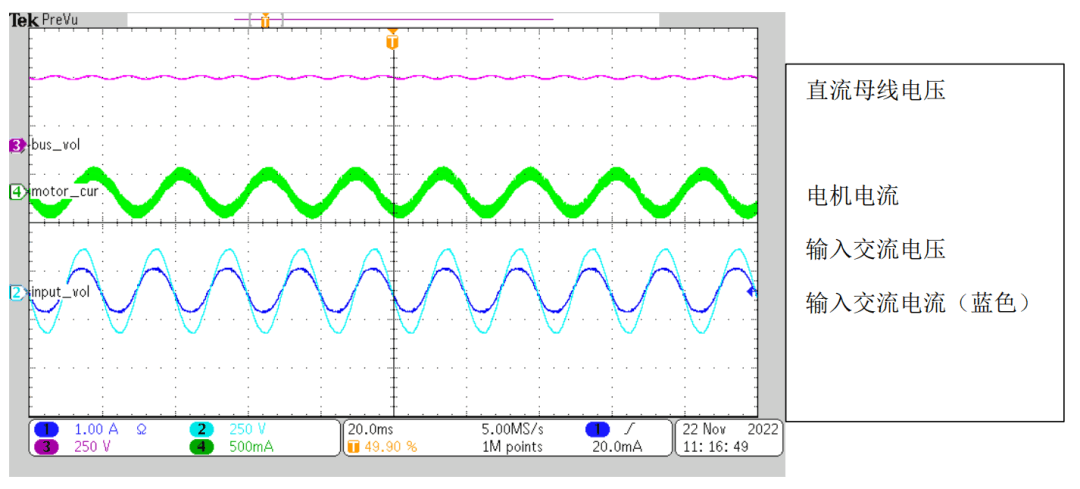Click the 20.0ms timebase readout

369,429
